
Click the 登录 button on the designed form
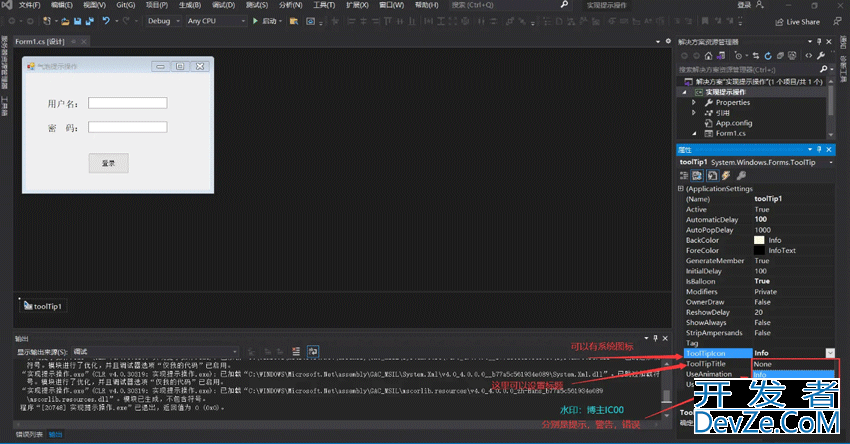[108, 163]
